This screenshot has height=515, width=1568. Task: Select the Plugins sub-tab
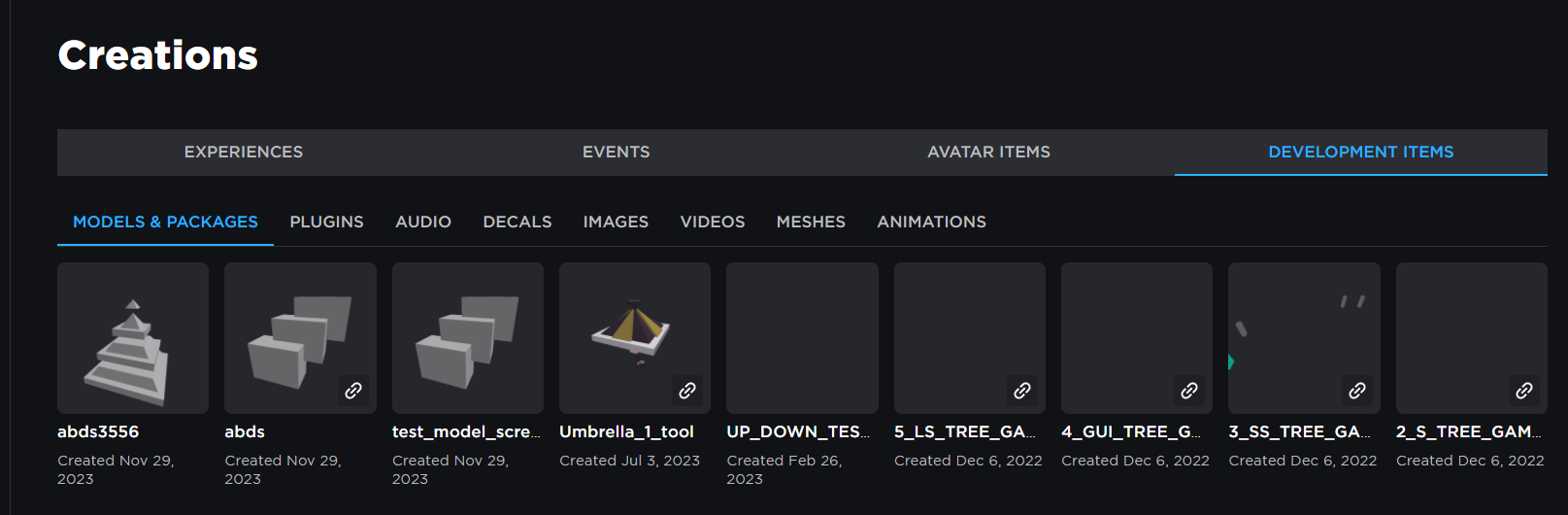pyautogui.click(x=326, y=222)
